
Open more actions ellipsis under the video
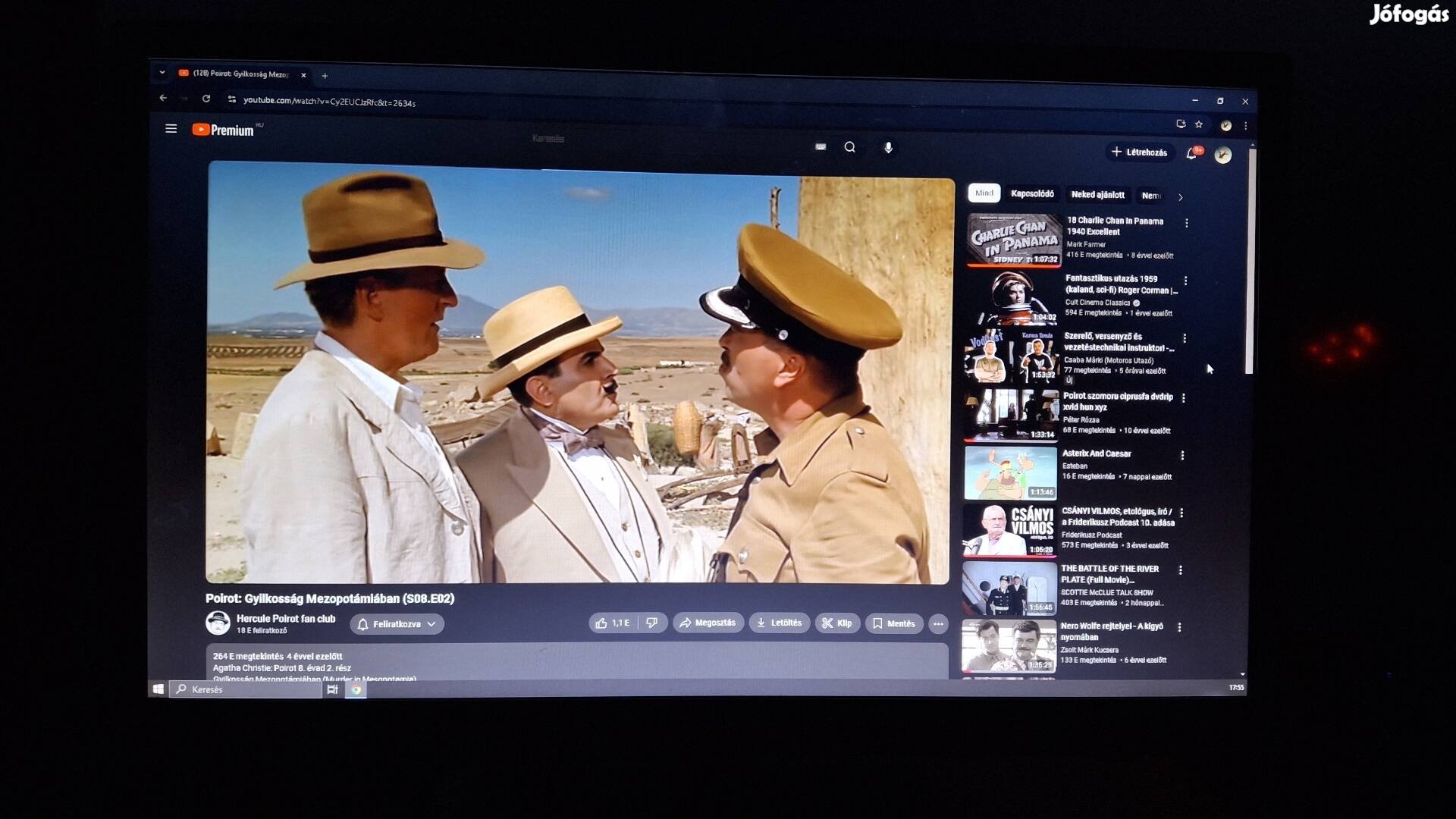(938, 624)
